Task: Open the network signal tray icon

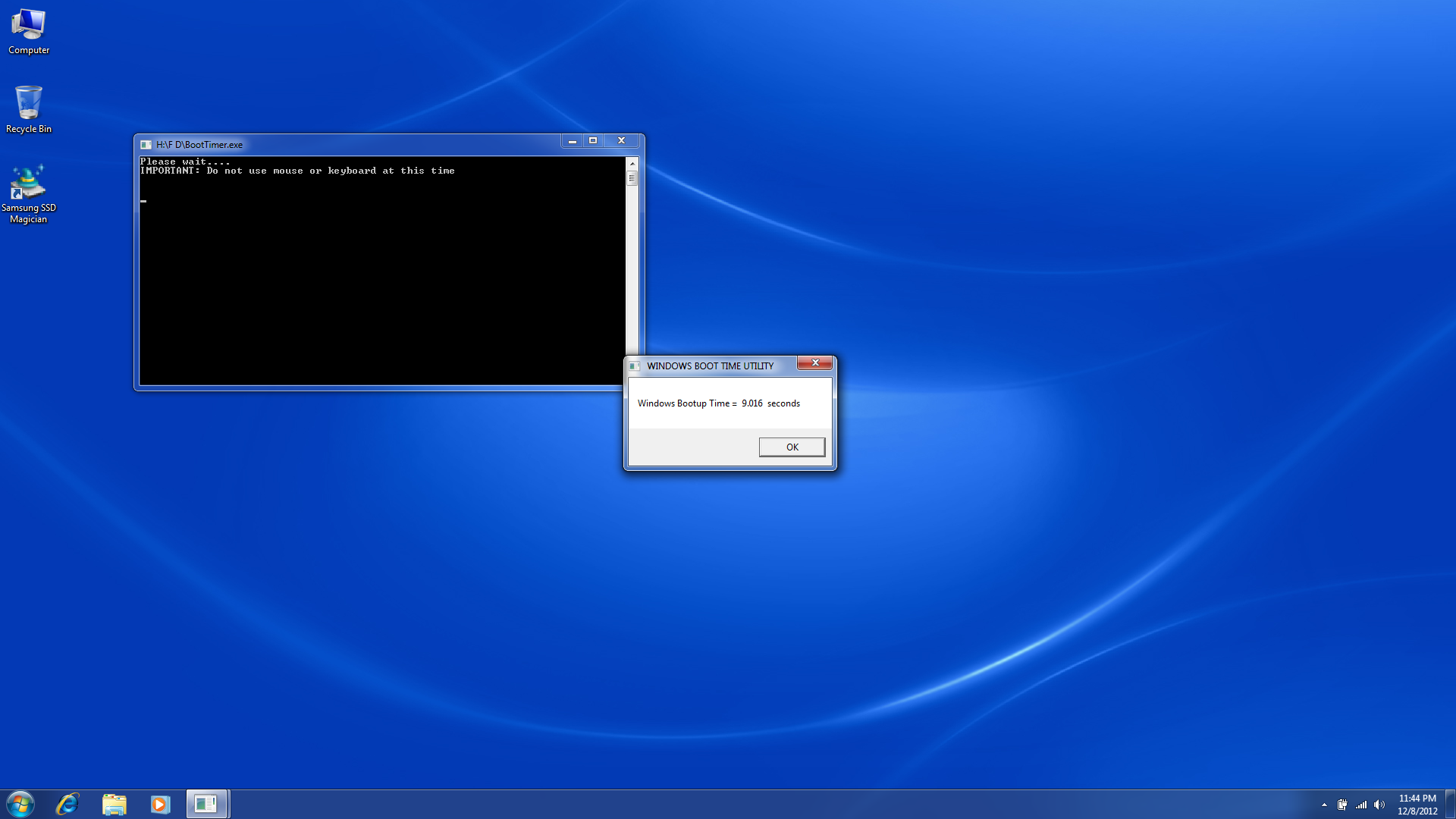Action: [x=1361, y=805]
